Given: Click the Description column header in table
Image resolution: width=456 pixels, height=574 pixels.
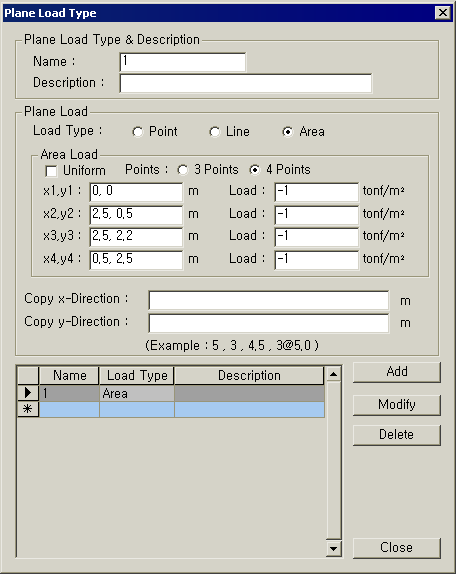Looking at the screenshot, I should click(x=249, y=376).
